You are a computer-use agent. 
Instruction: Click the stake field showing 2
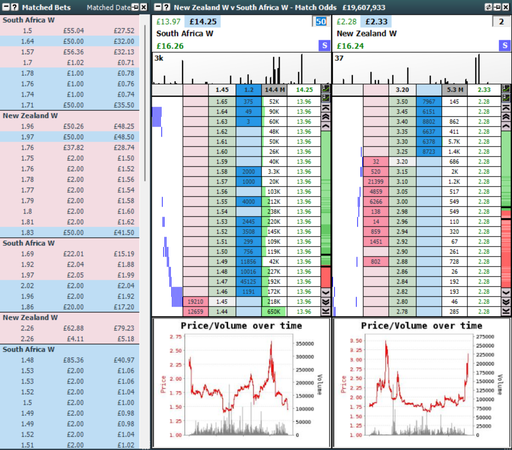501,22
